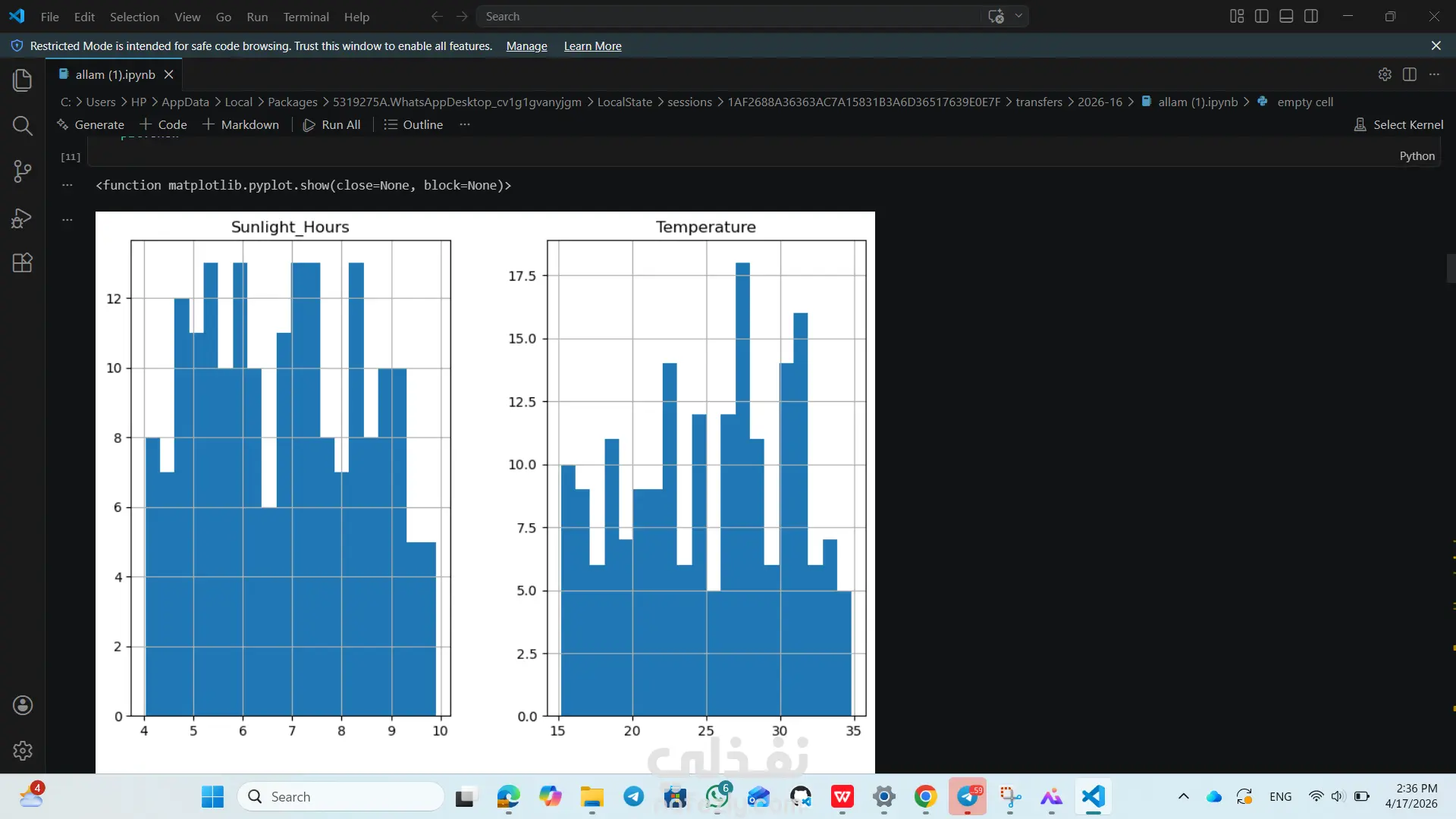Screen dimensions: 1456x819
Task: Toggle the panel layout button
Action: (1286, 16)
